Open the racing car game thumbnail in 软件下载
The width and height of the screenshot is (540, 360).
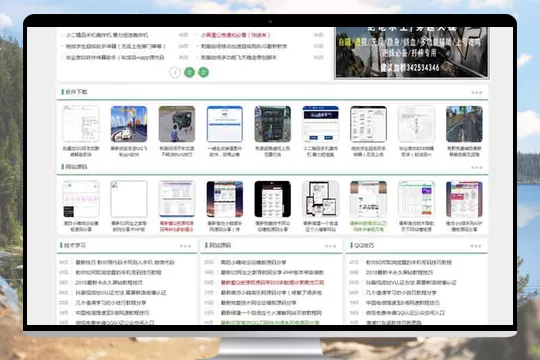pos(129,124)
